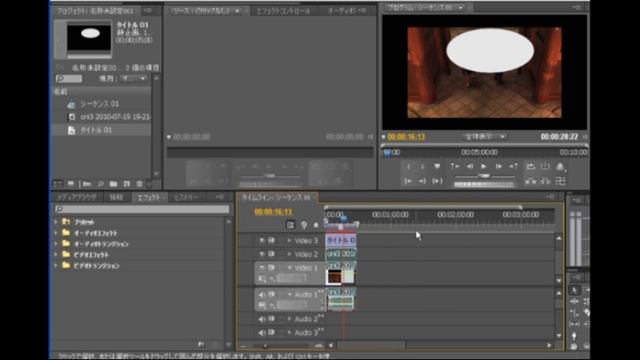Switch to the Media Browser tab
The height and width of the screenshot is (360, 640).
pos(76,198)
